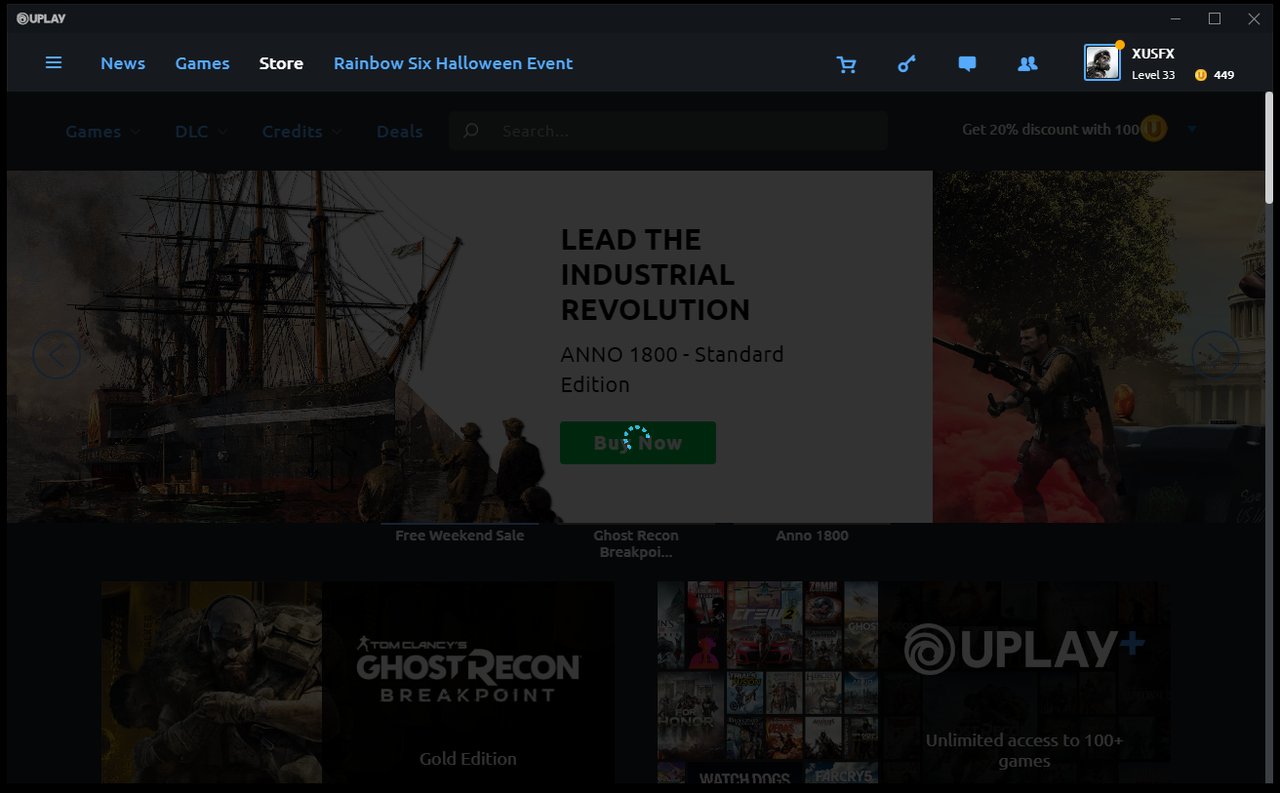Open the friends list icon

pos(1027,64)
